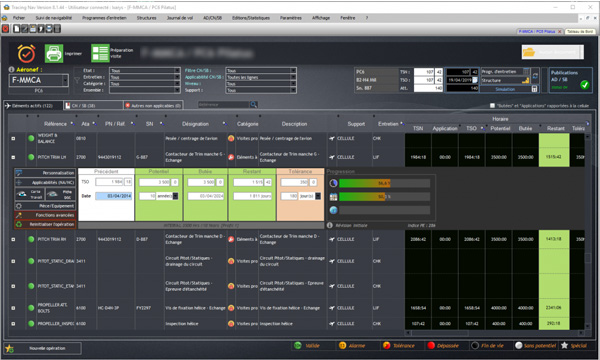
Task: Toggle row selector of PITOT_STATIC_ETAN row
Action: click(13, 286)
